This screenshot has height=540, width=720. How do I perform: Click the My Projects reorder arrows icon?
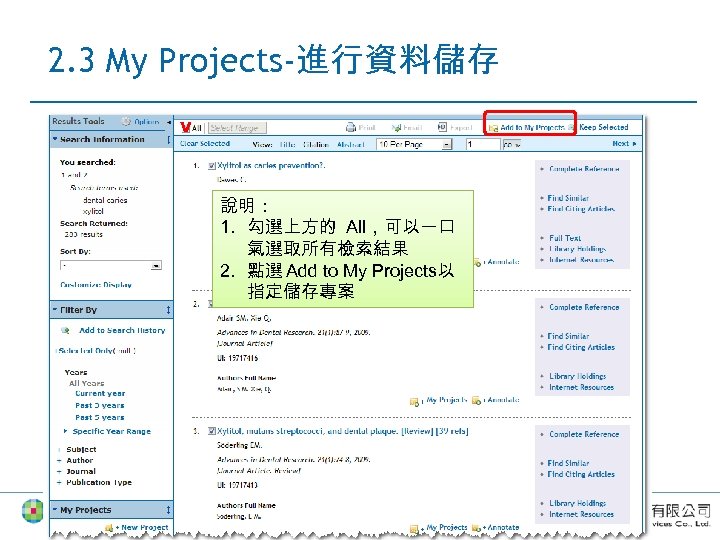click(x=168, y=510)
